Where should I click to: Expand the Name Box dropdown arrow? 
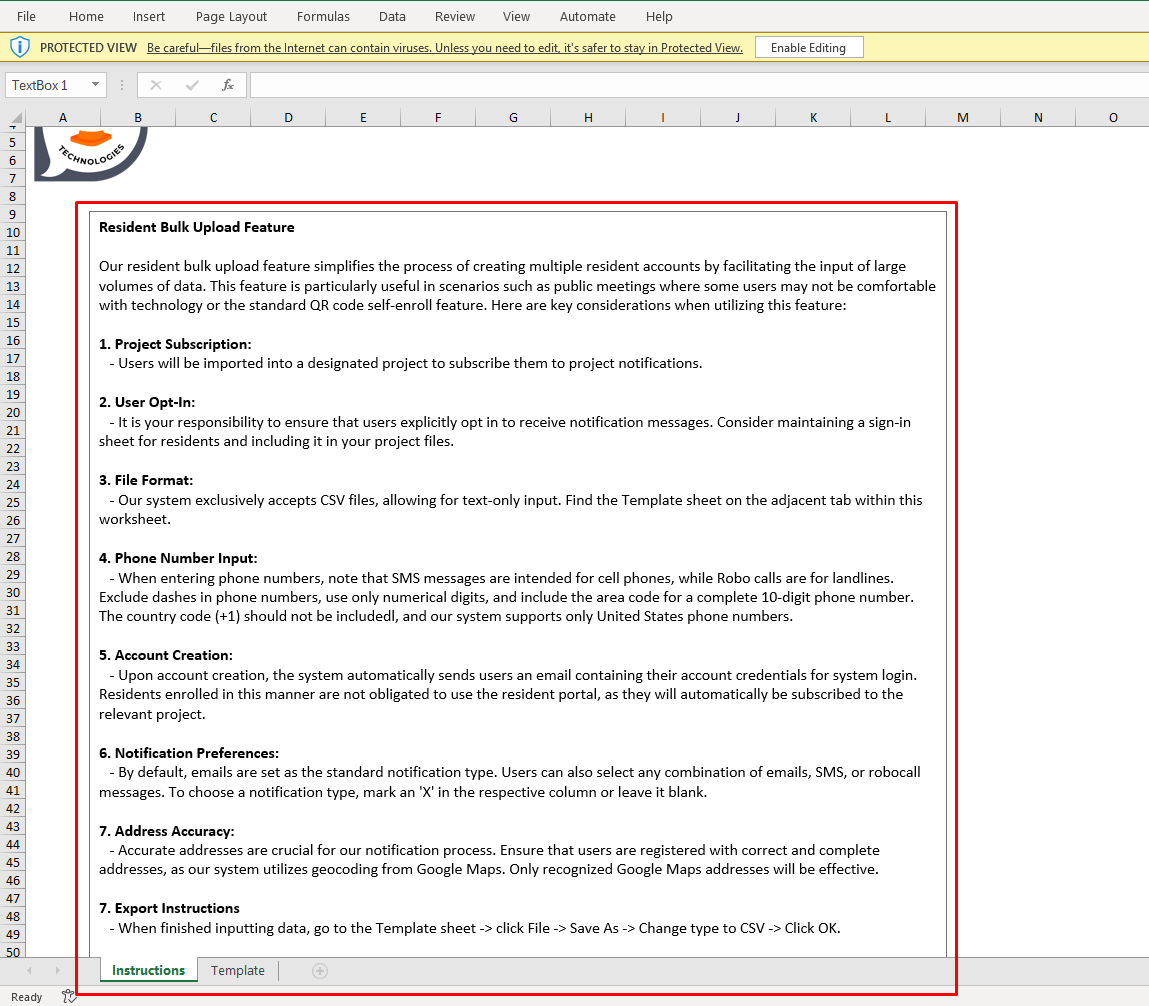point(95,84)
